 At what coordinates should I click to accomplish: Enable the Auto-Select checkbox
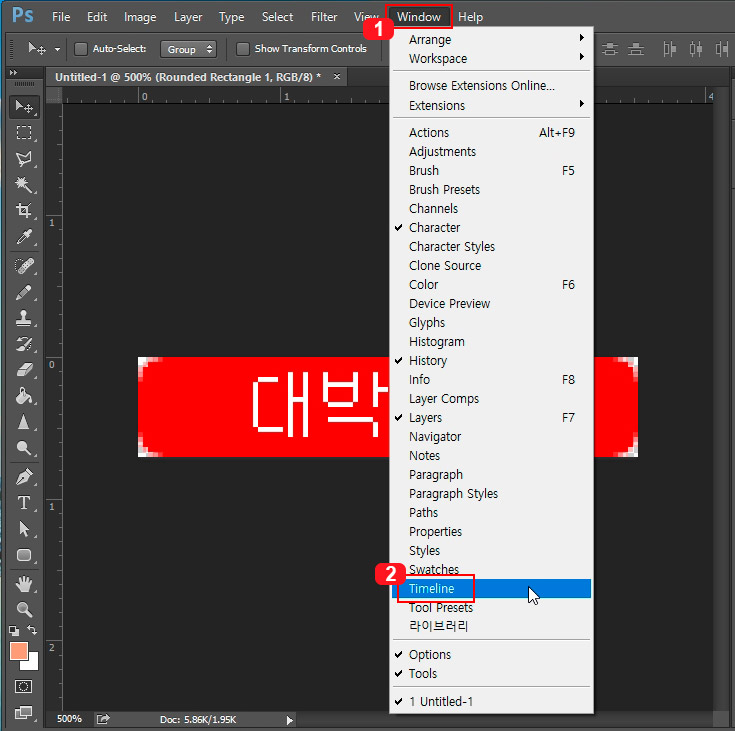coord(81,49)
